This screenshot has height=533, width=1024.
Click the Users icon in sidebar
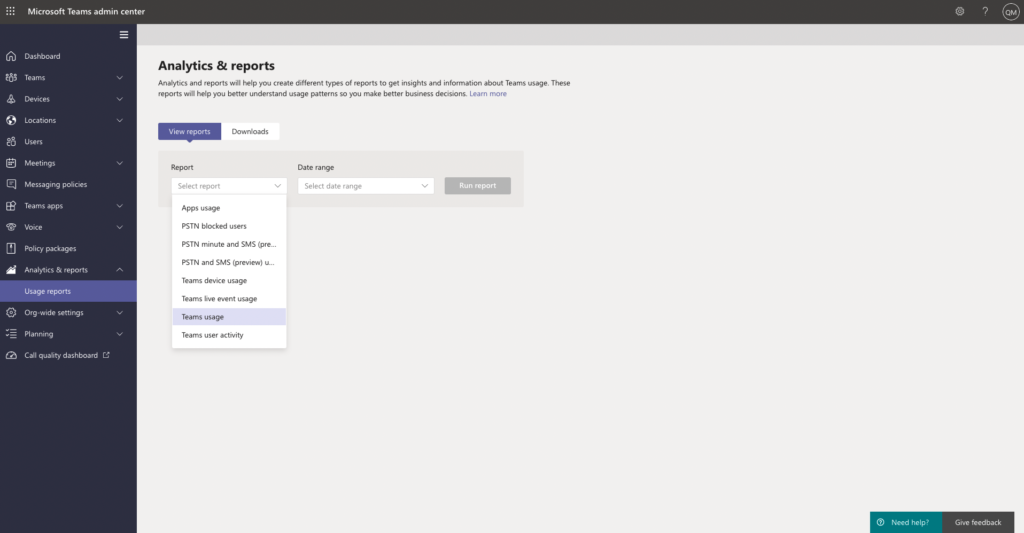click(11, 142)
